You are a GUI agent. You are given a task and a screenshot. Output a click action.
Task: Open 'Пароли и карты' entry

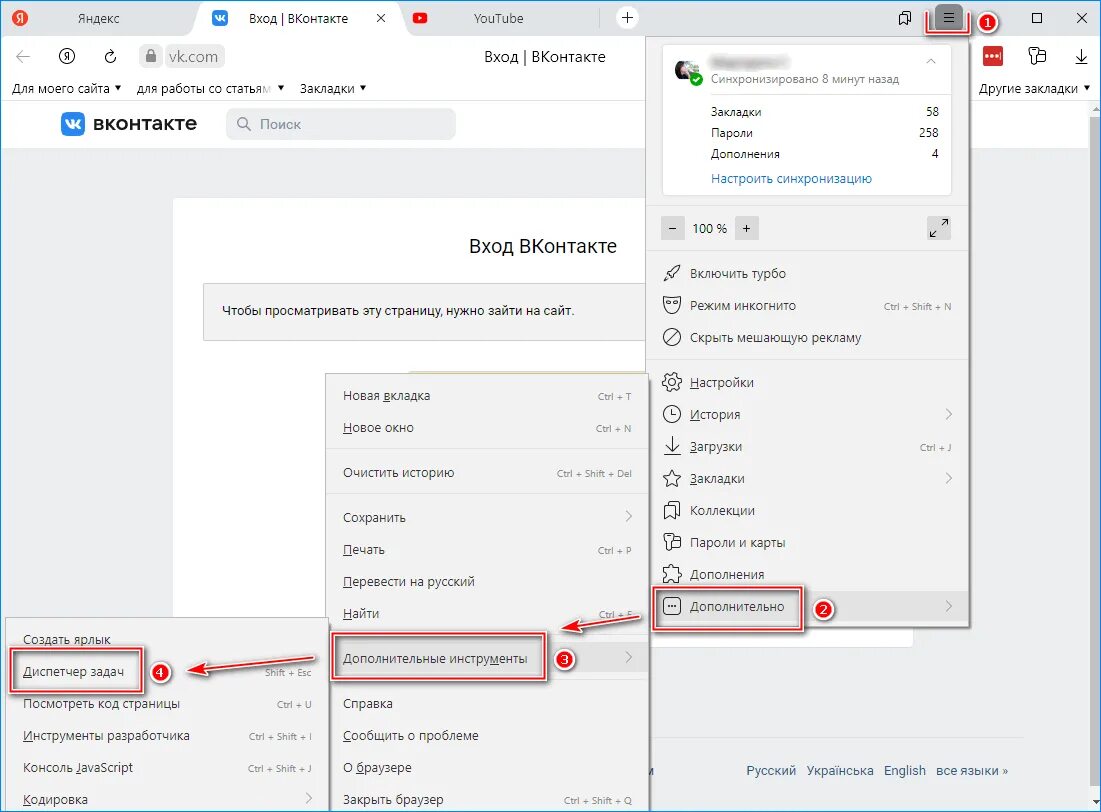coord(806,542)
